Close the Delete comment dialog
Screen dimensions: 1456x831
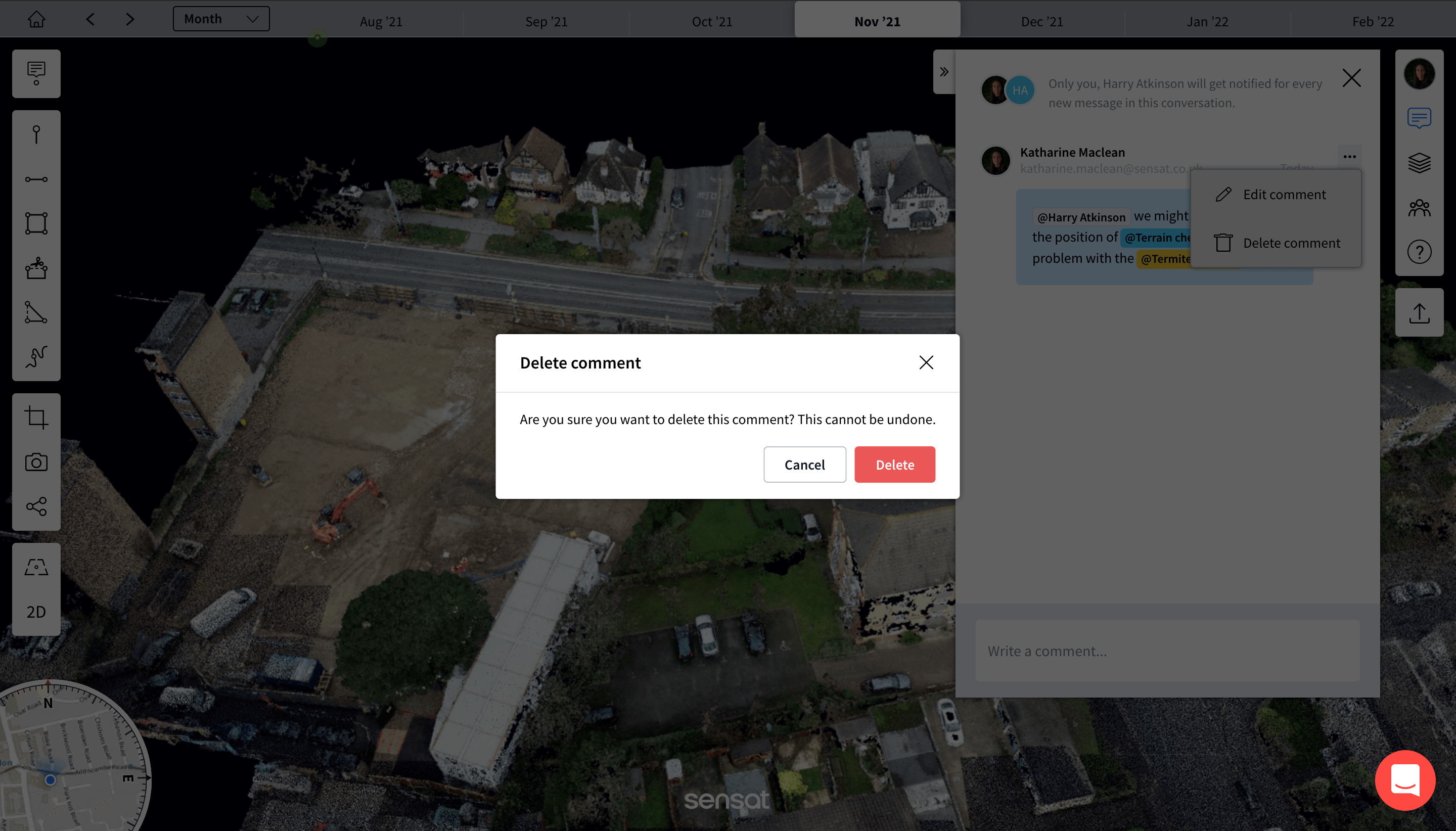[x=926, y=362]
